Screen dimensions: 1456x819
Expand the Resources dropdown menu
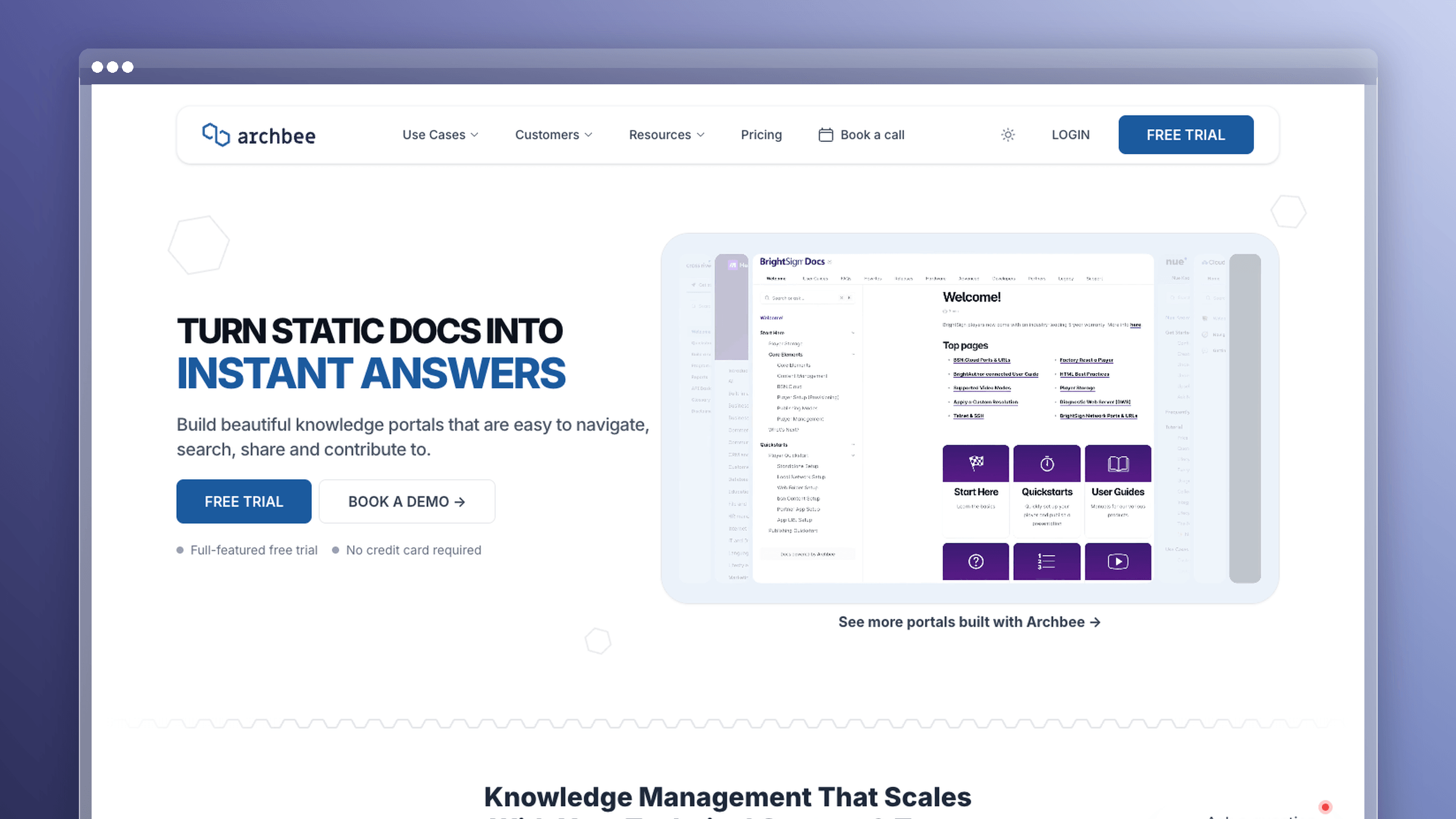click(x=667, y=135)
